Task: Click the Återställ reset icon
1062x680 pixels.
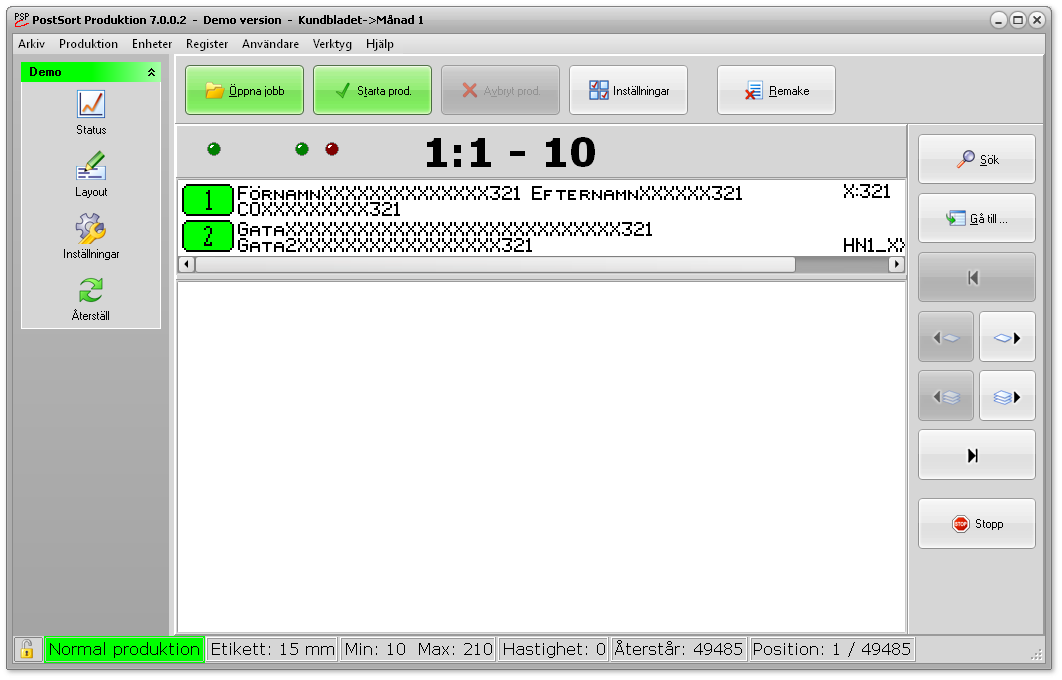Action: [91, 299]
